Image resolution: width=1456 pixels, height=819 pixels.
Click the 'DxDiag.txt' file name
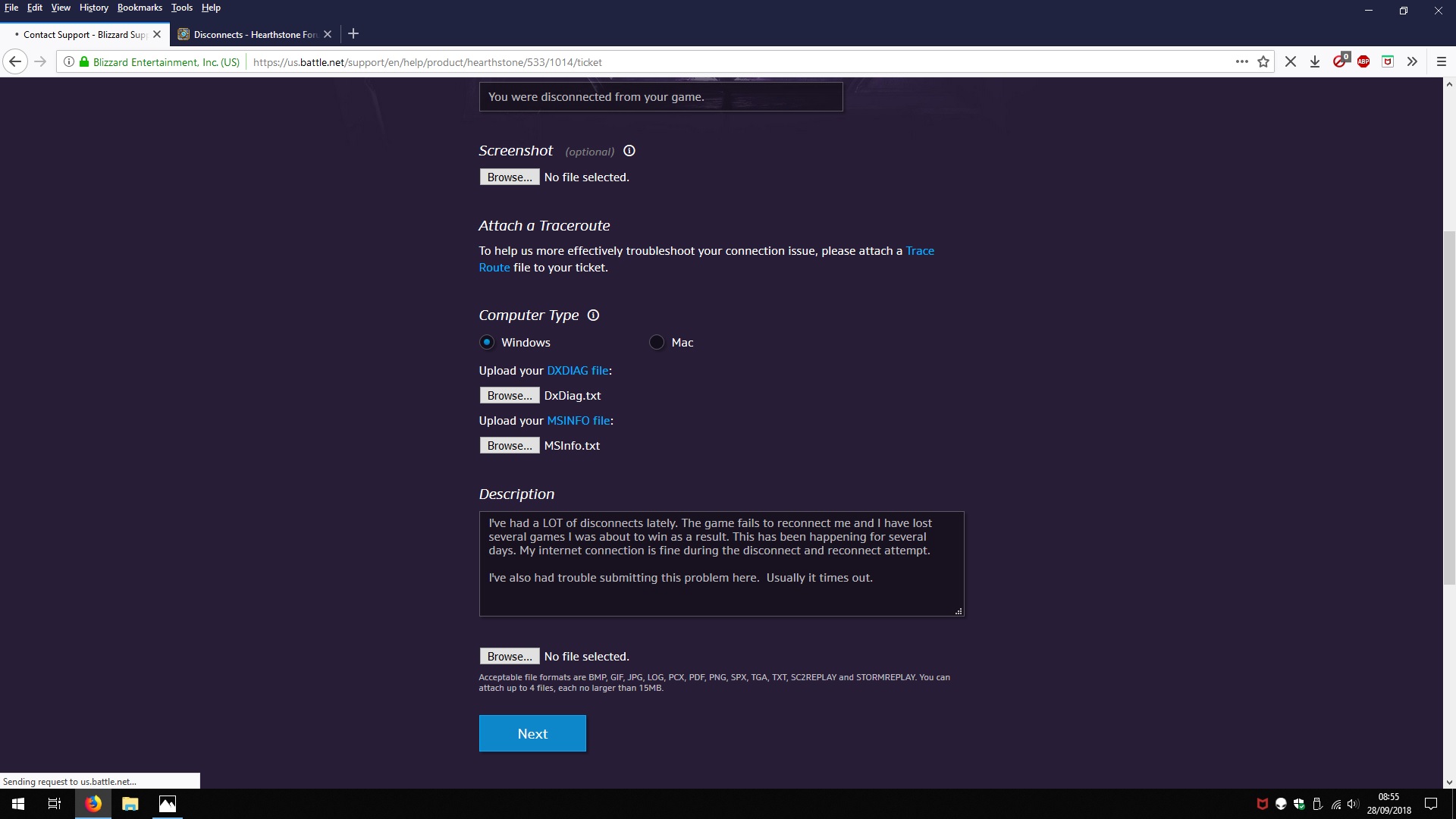pyautogui.click(x=573, y=396)
